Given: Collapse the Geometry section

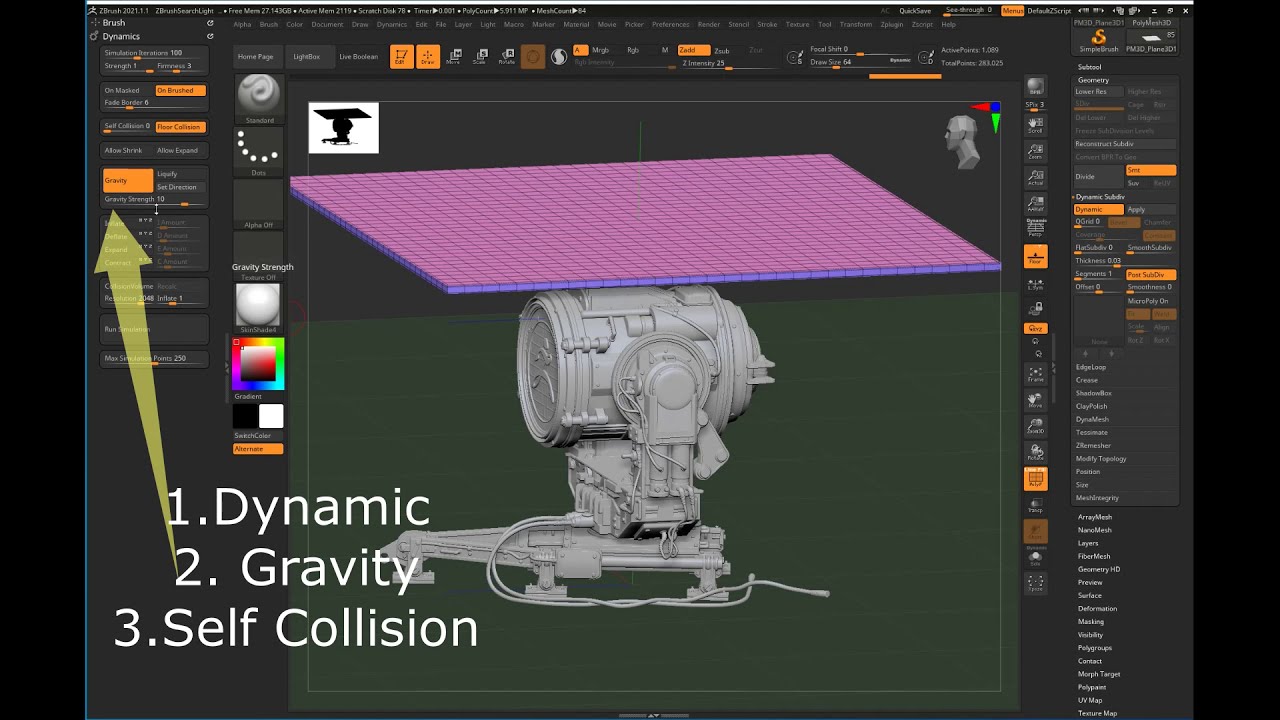Looking at the screenshot, I should [1093, 80].
